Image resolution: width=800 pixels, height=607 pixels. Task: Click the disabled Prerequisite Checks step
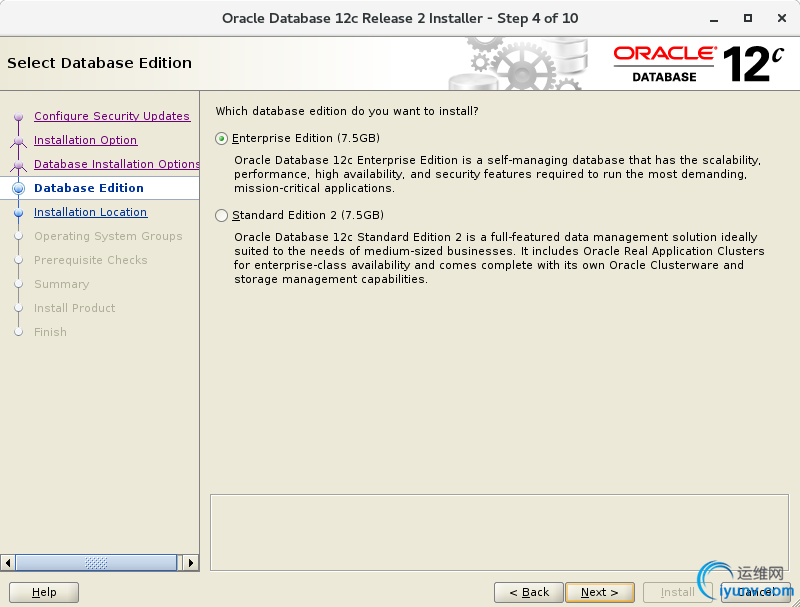pos(91,260)
